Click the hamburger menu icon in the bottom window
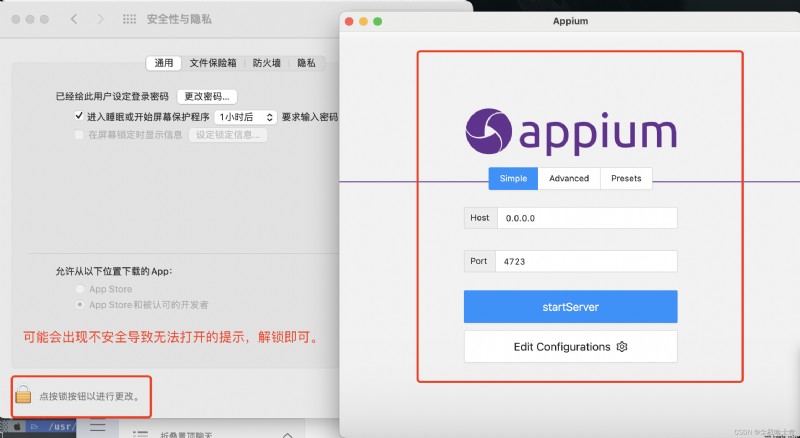 point(97,426)
